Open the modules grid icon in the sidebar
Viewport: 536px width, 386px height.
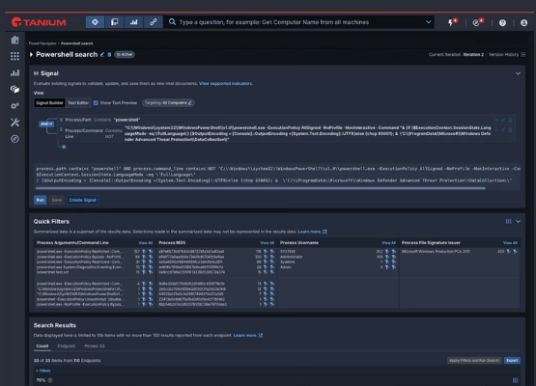tap(15, 56)
